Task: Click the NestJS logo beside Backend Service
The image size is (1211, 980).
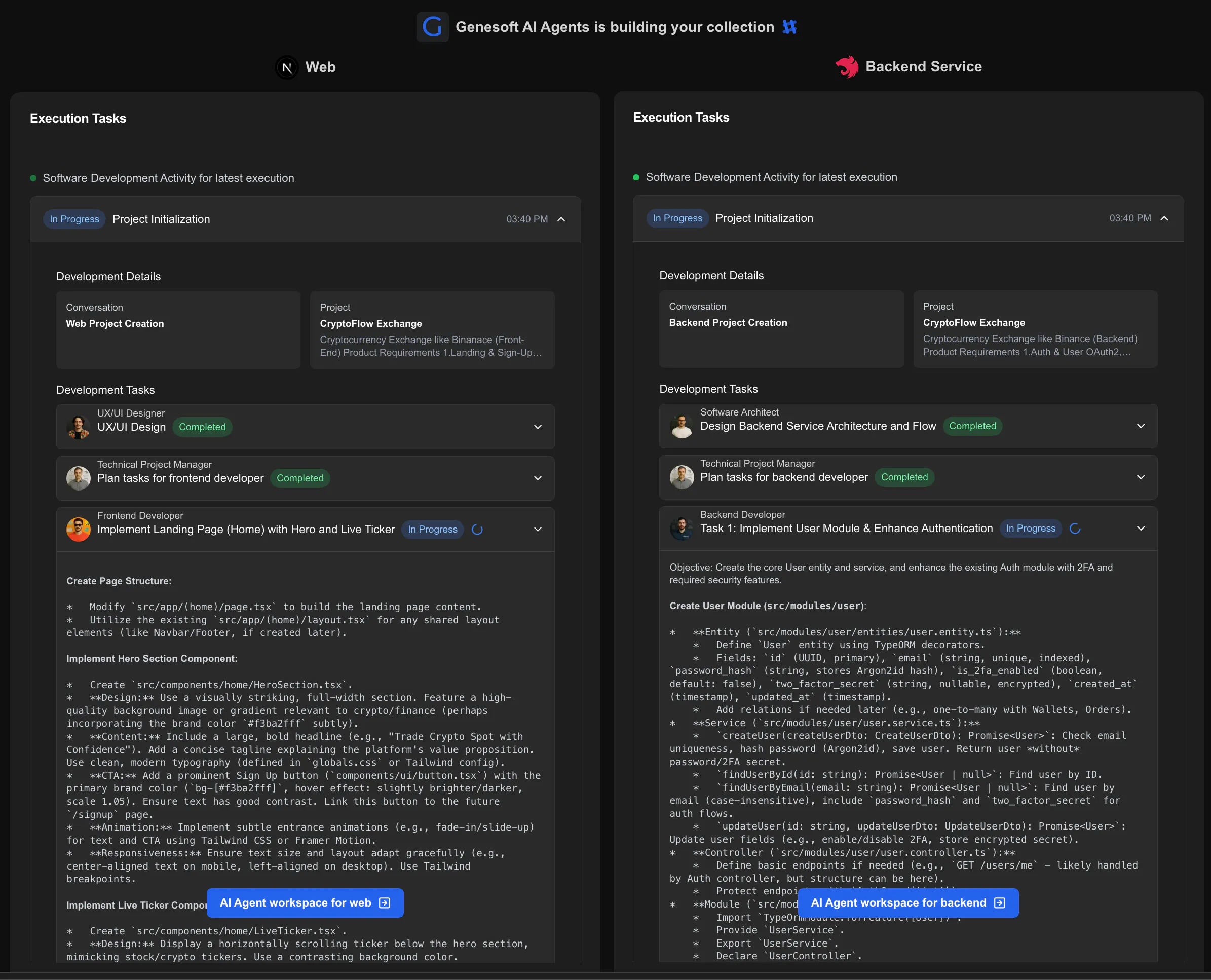Action: click(x=847, y=66)
